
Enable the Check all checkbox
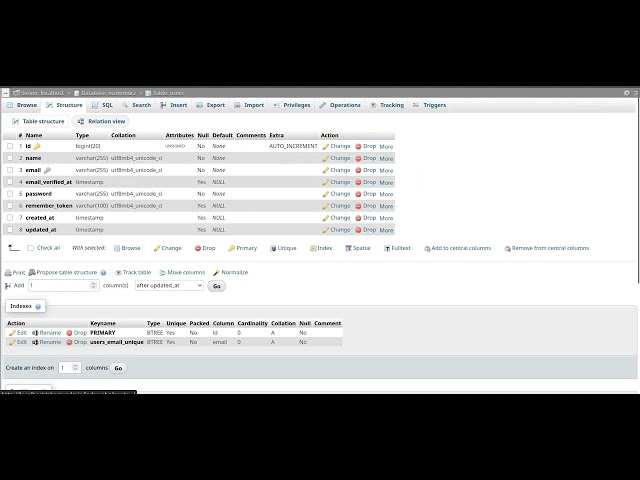pyautogui.click(x=30, y=248)
